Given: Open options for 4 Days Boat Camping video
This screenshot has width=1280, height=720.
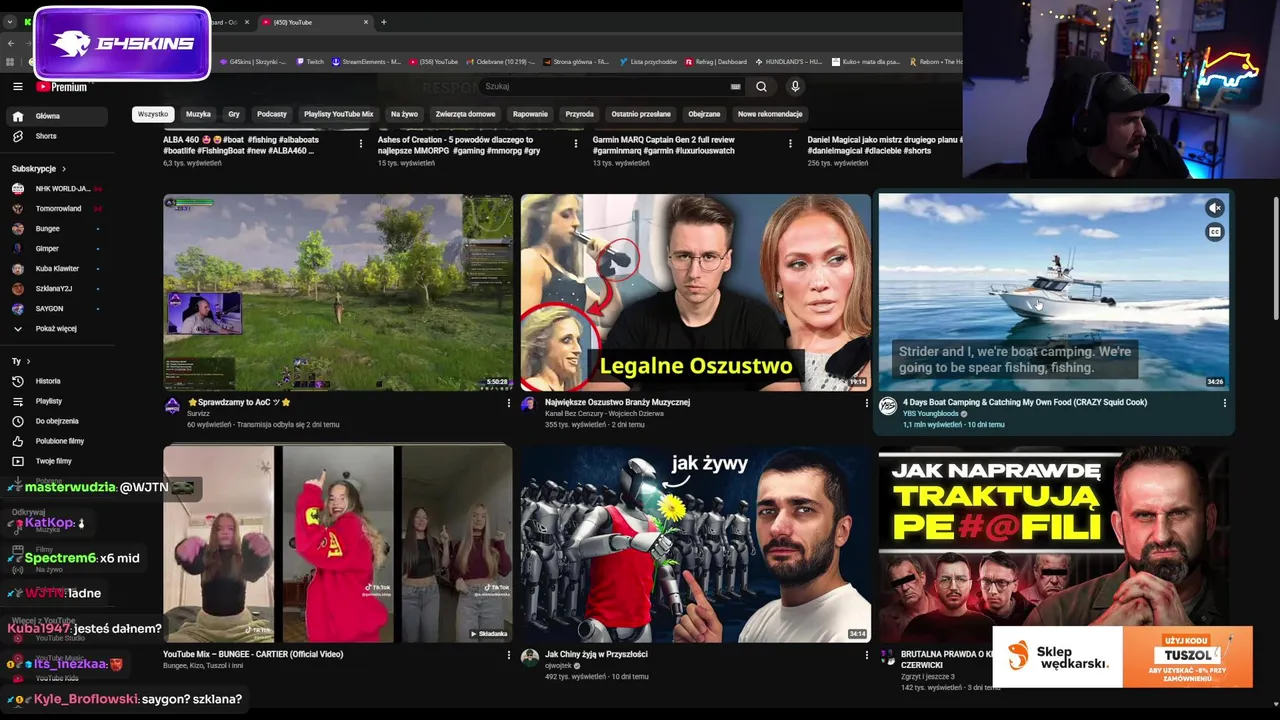Looking at the screenshot, I should tap(1225, 403).
